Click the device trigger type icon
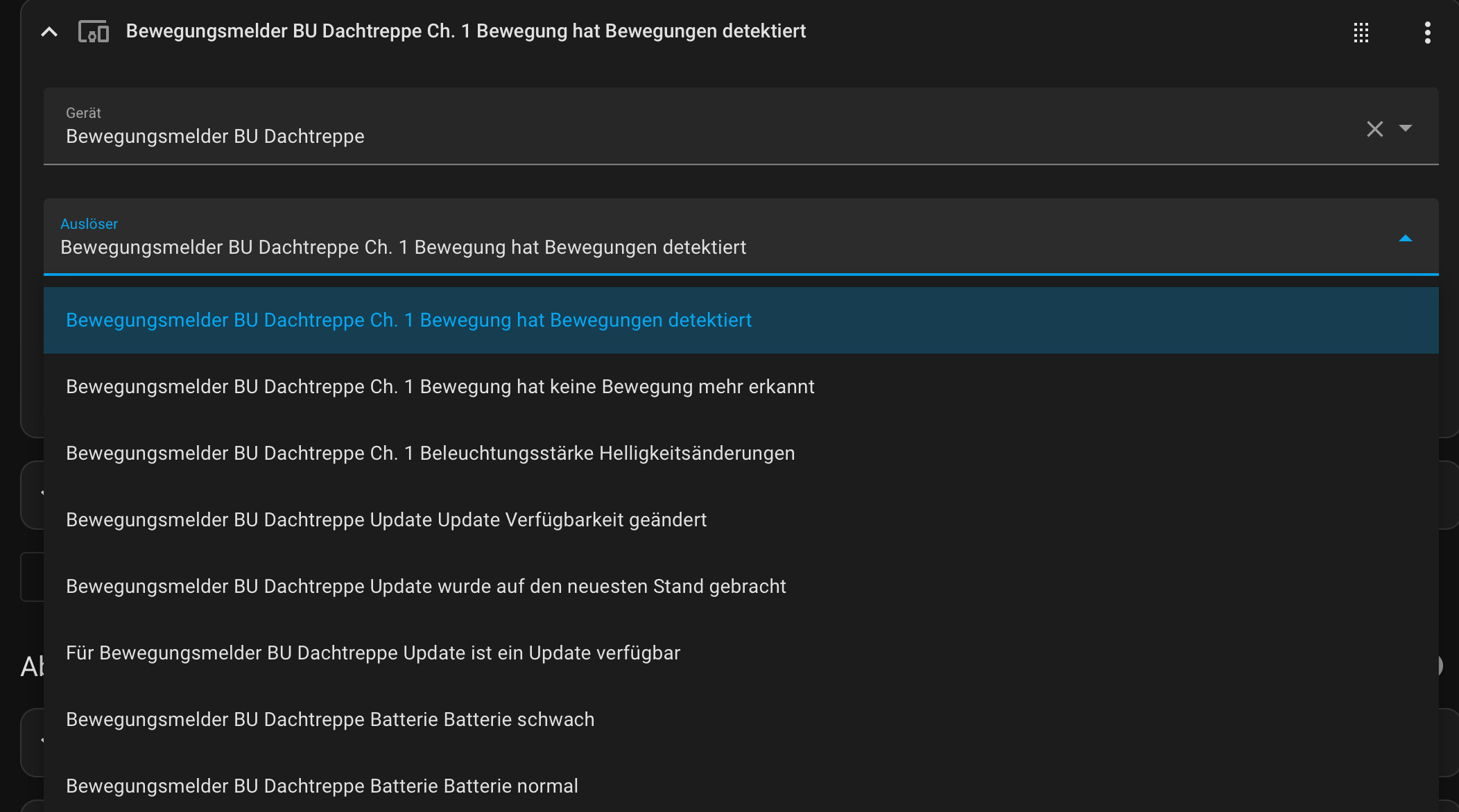1459x812 pixels. point(94,32)
